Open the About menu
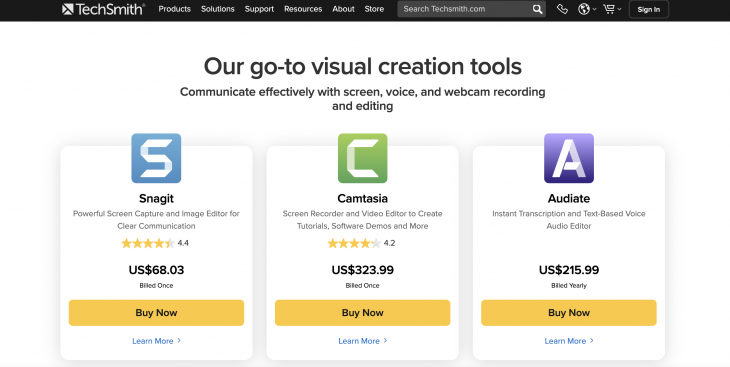The height and width of the screenshot is (367, 730). point(344,9)
